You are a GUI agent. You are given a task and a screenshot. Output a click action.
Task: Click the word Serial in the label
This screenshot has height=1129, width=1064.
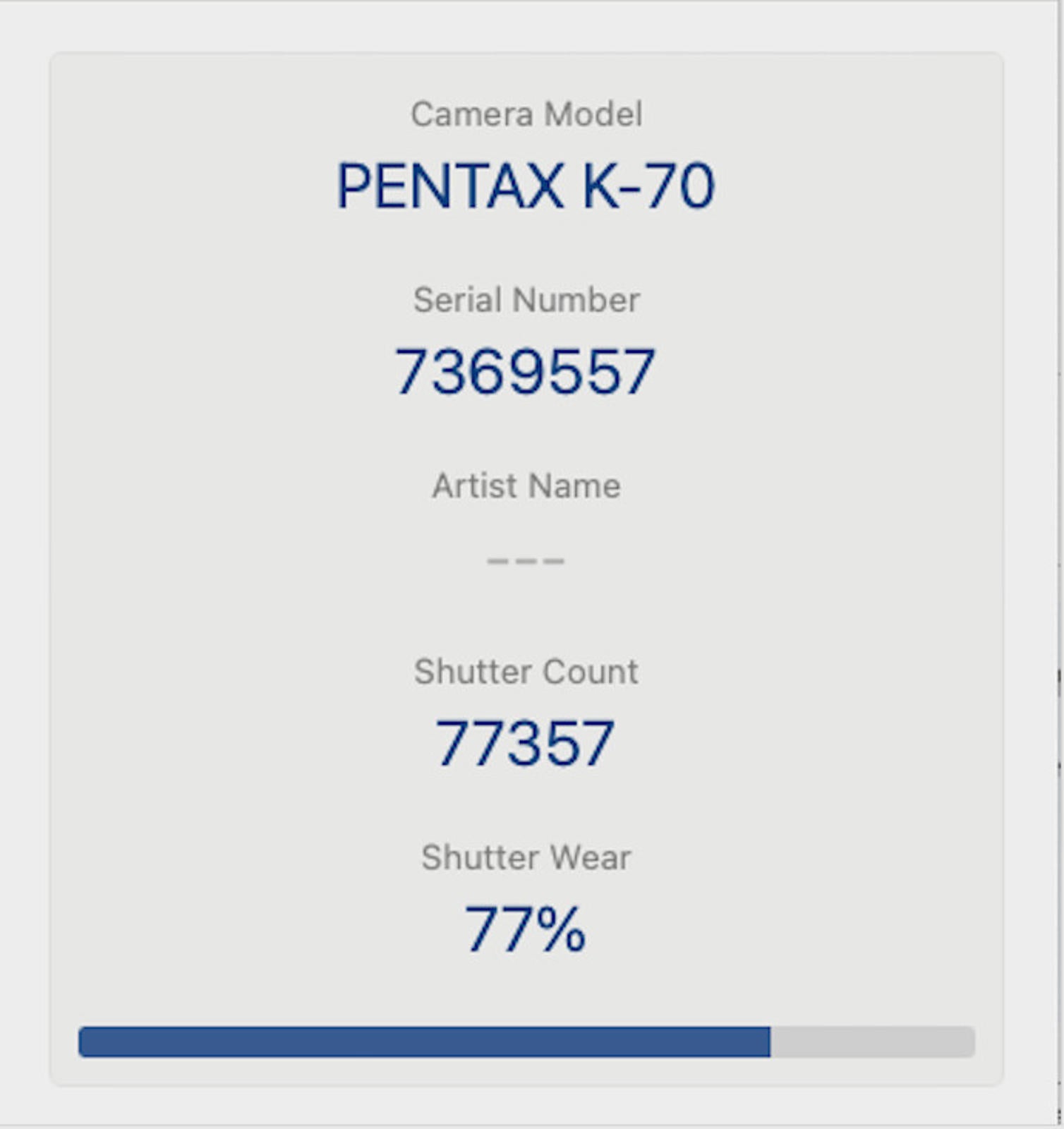pyautogui.click(x=459, y=300)
